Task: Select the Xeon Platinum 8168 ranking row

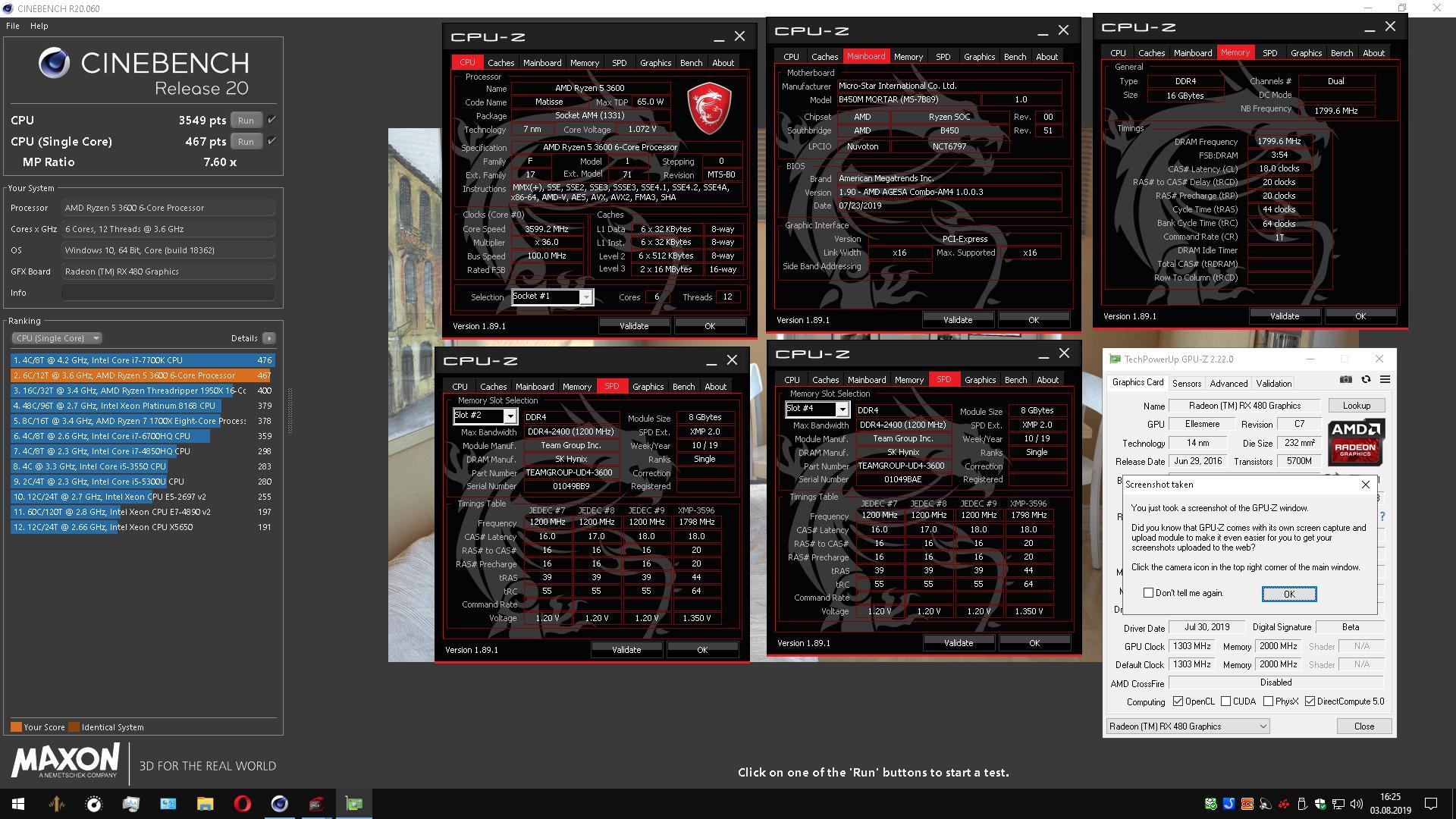Action: coord(143,406)
